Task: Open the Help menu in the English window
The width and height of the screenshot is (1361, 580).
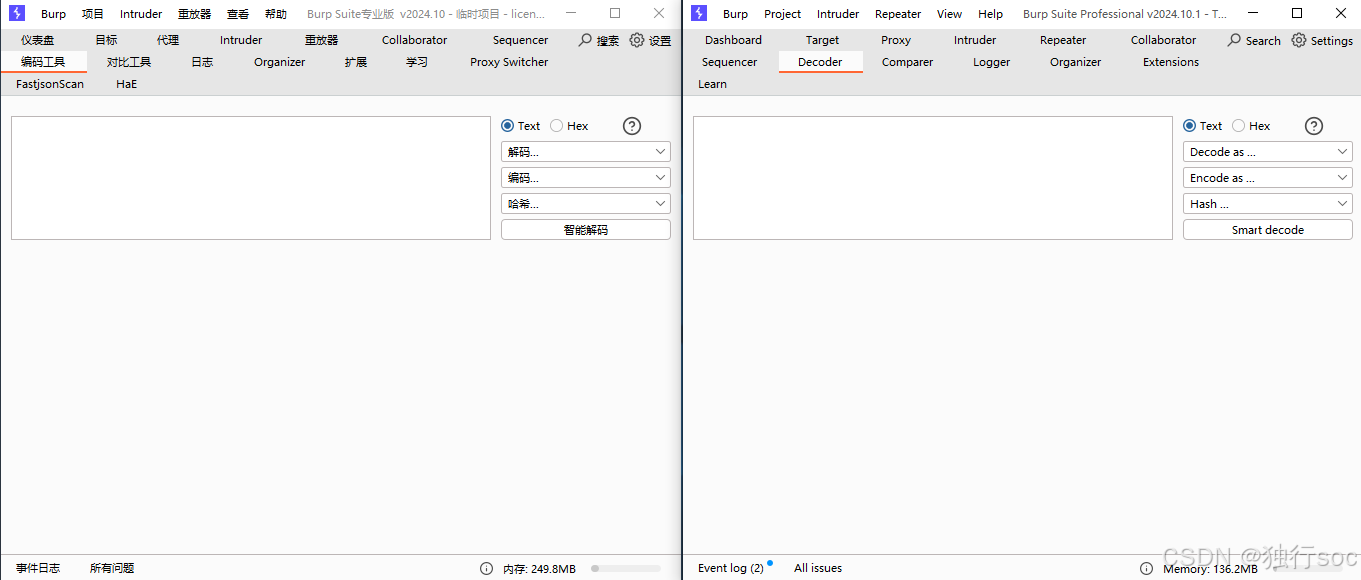Action: [x=991, y=14]
